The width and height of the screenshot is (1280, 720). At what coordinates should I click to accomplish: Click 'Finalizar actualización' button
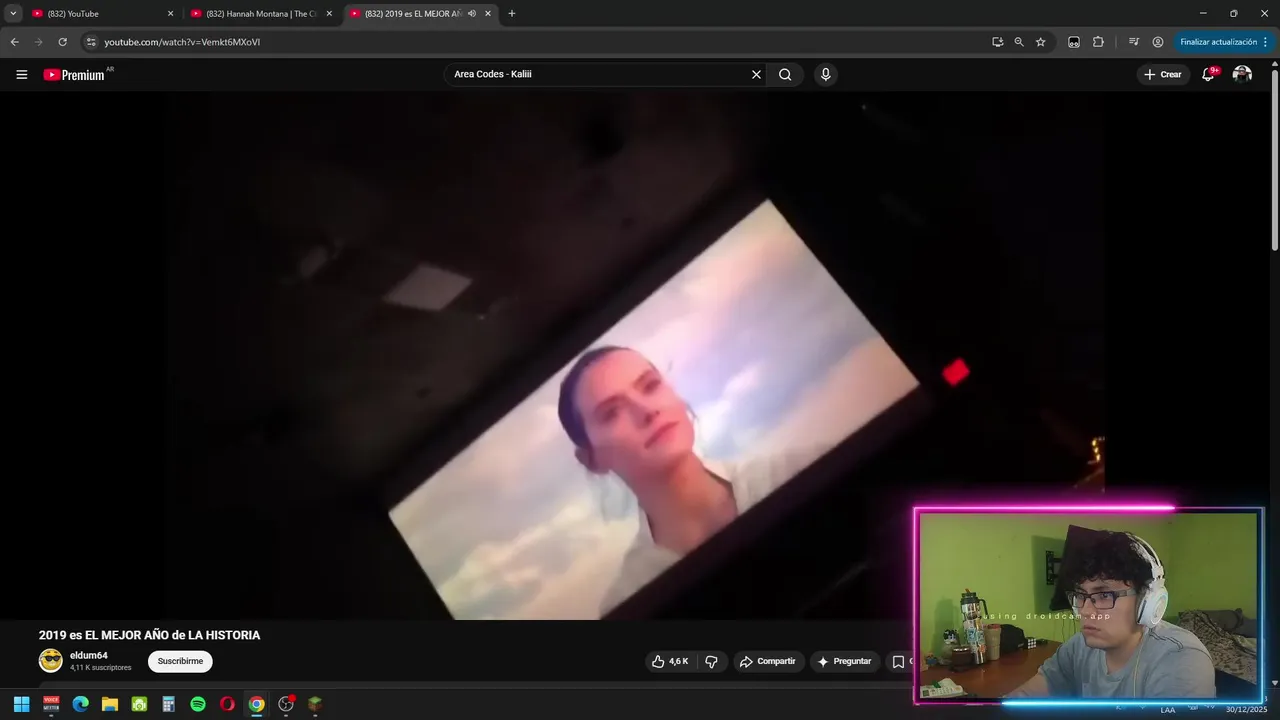(x=1218, y=42)
